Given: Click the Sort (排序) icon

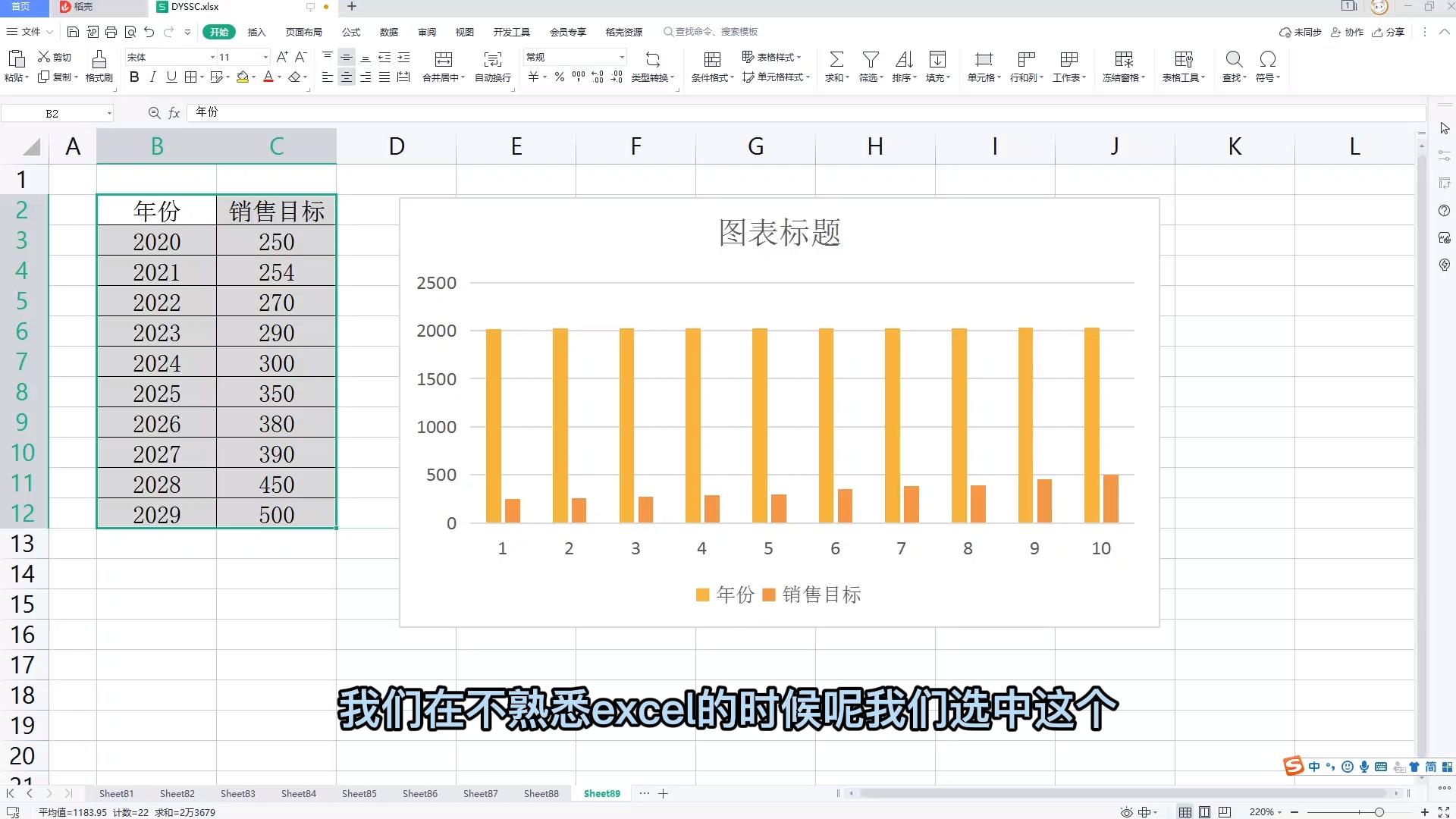Looking at the screenshot, I should 904,59.
